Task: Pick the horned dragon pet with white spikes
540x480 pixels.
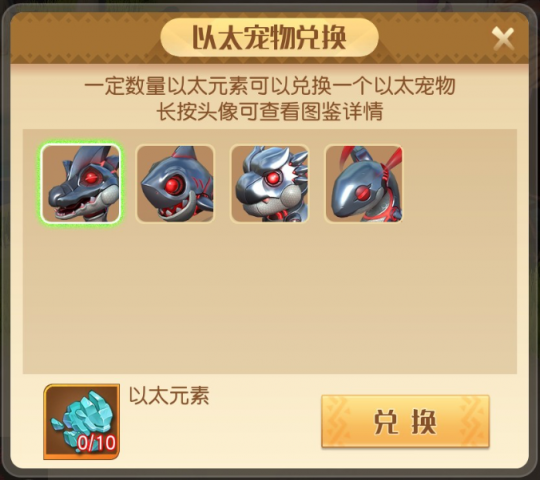Action: (270, 184)
